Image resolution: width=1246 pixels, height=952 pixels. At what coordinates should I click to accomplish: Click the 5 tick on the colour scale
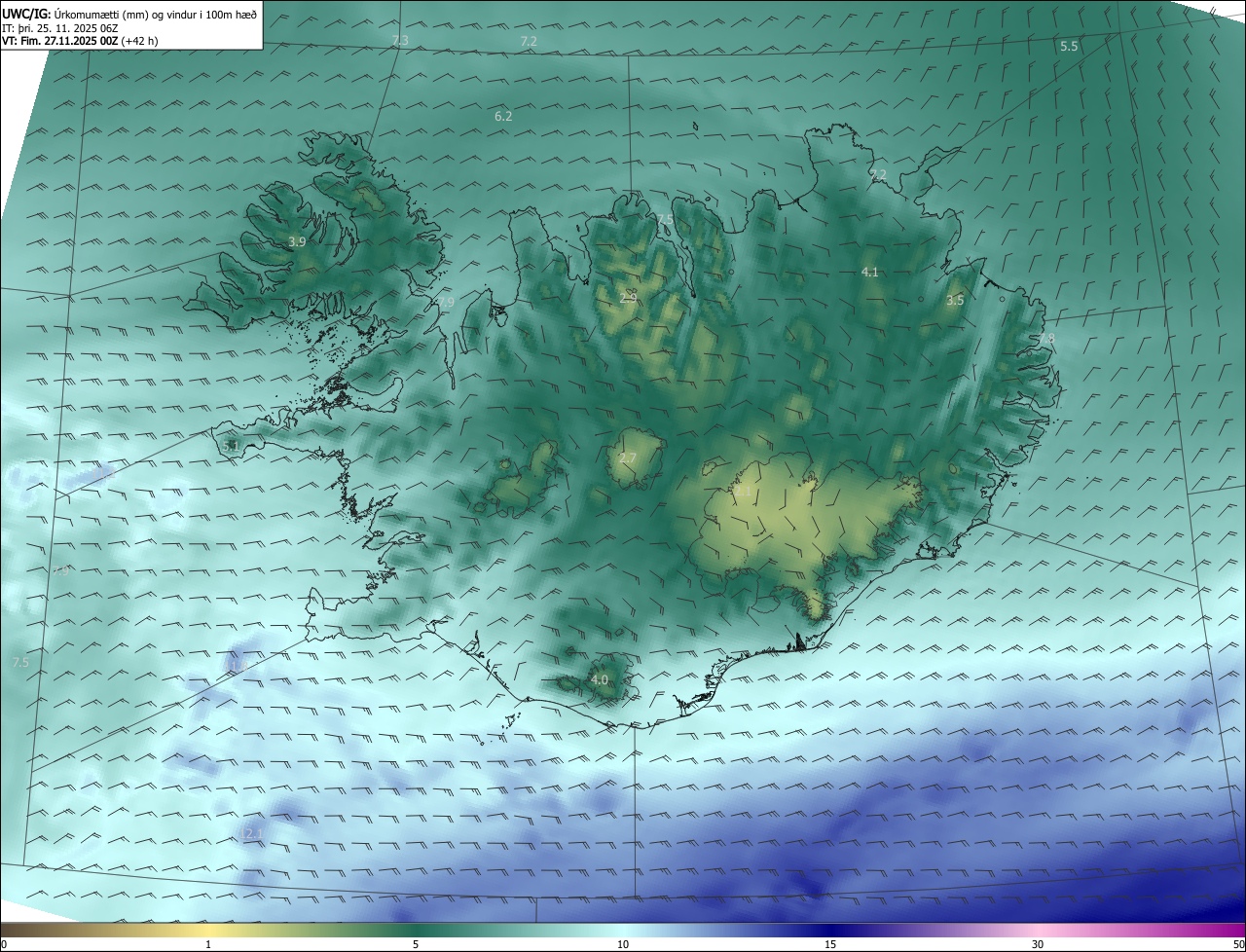tap(416, 944)
